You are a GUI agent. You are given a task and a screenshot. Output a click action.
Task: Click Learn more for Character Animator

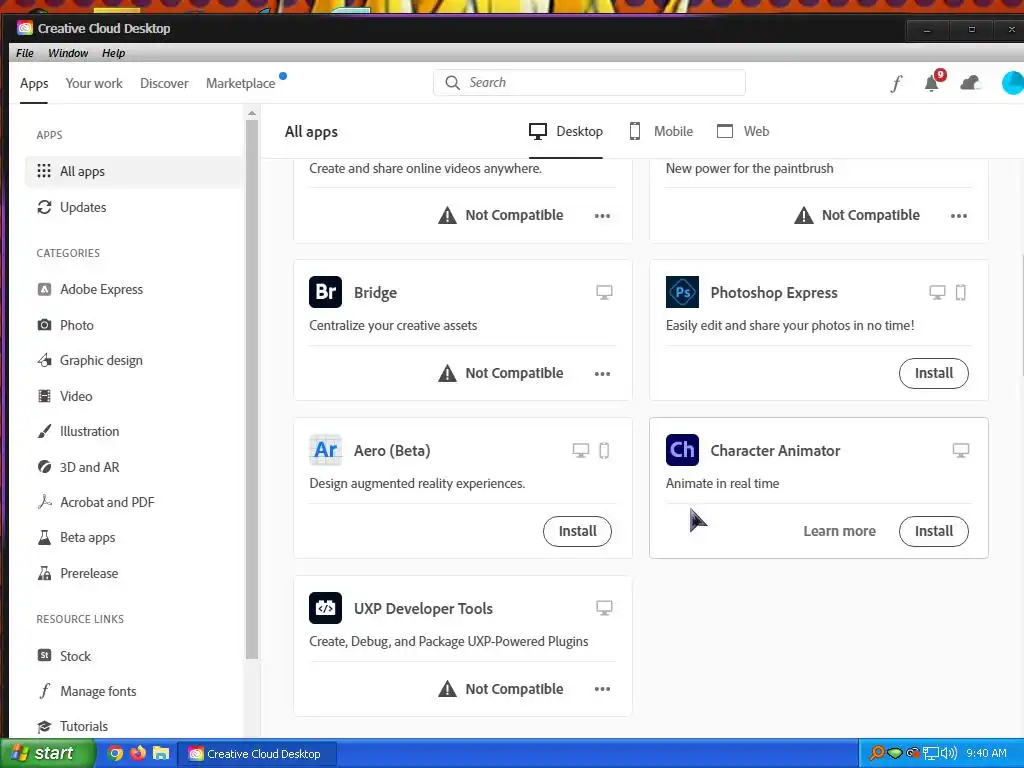tap(839, 531)
